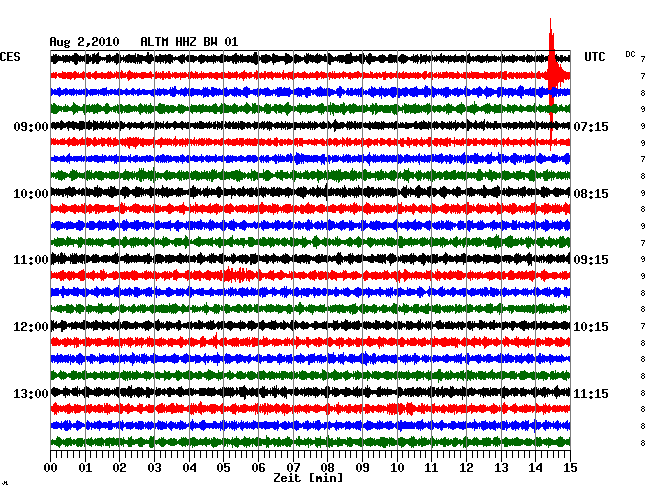Click the "11:15" UTC time label

point(591,393)
